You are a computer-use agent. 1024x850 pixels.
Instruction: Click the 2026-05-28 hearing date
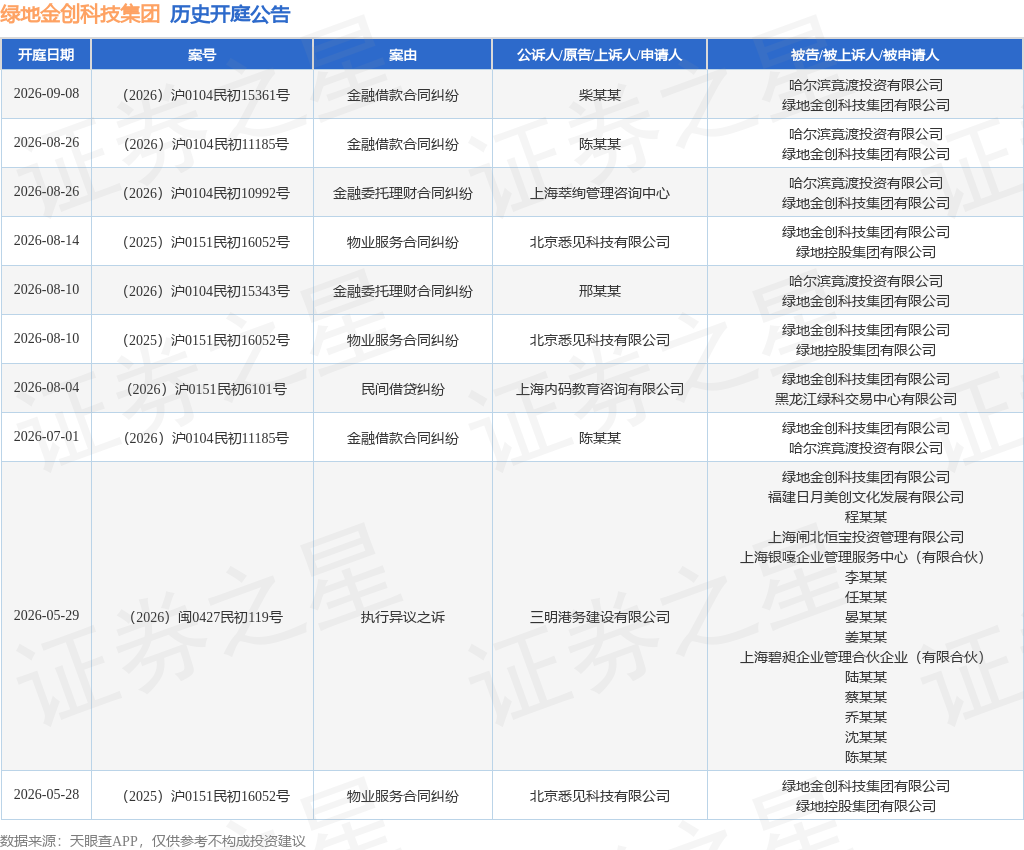click(46, 795)
